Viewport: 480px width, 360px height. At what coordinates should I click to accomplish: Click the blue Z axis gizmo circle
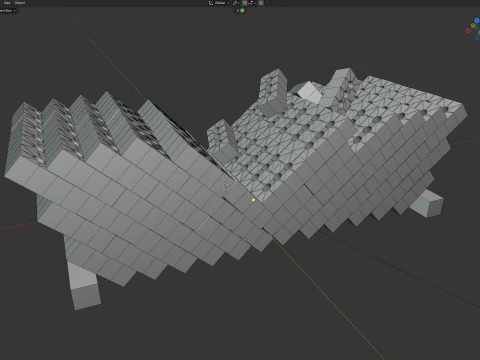(x=477, y=21)
